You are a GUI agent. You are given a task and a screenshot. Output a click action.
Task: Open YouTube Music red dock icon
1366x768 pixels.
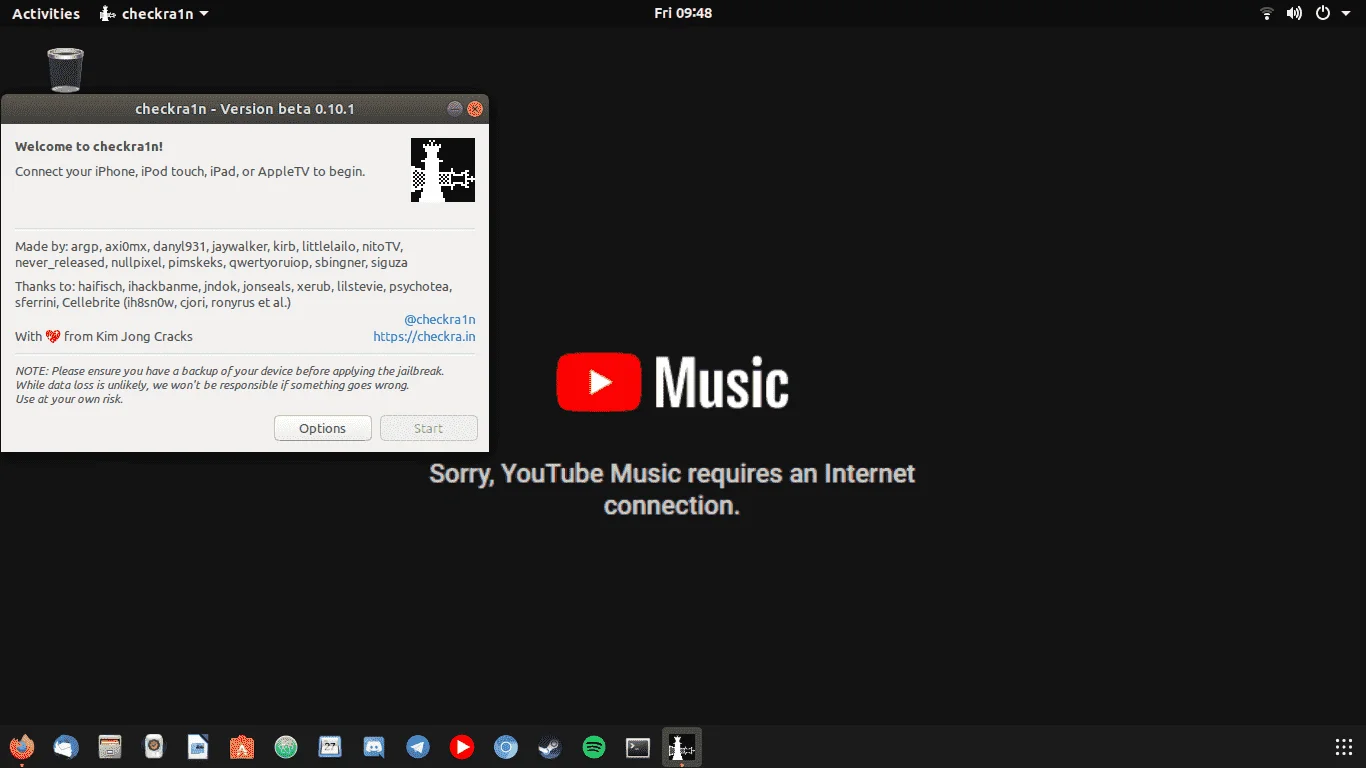[x=462, y=747]
